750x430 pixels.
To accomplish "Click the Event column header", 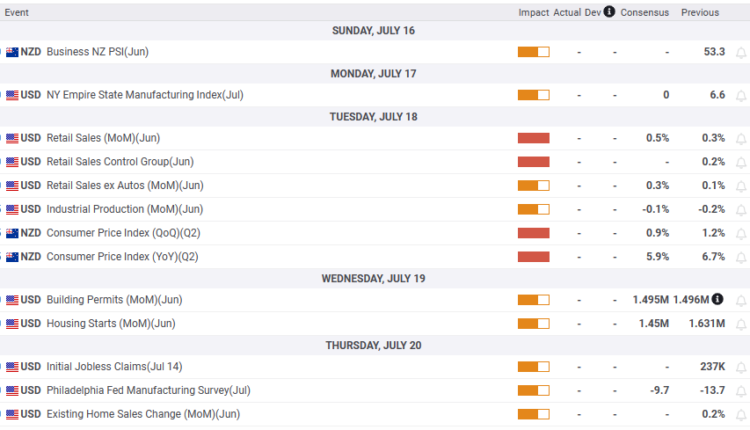I will click(x=17, y=12).
